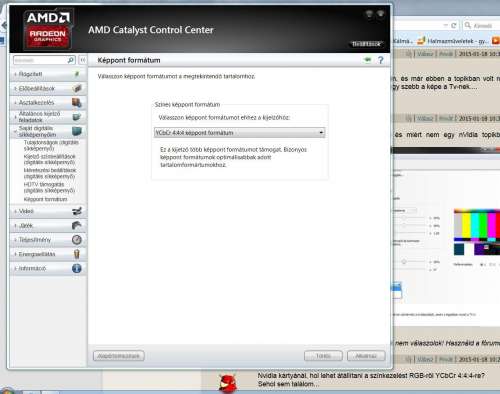
Task: Click the 'Ez a kijelző több képpont formátumot támogat' description
Action: point(233,157)
